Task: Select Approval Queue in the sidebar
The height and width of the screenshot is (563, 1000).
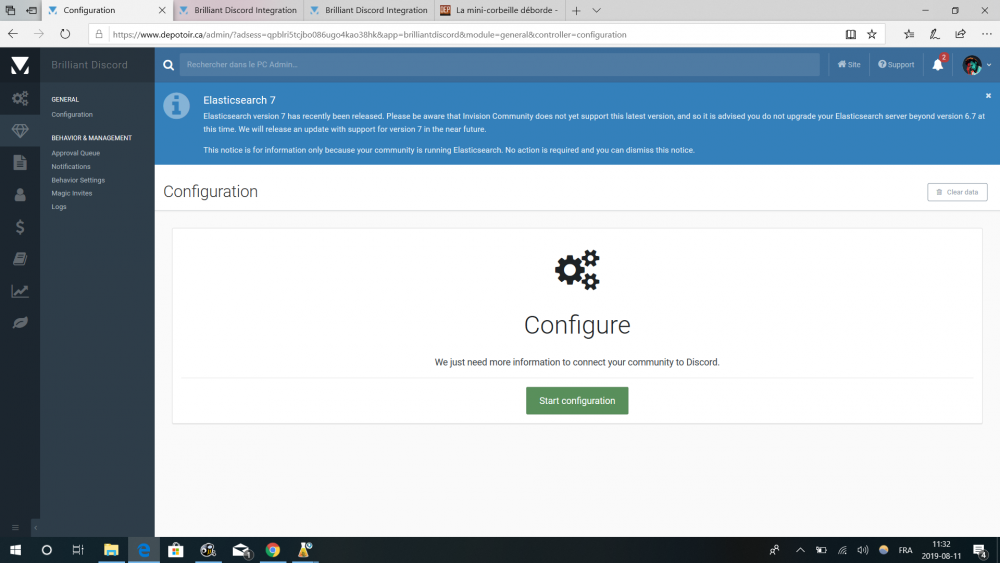Action: (x=76, y=153)
